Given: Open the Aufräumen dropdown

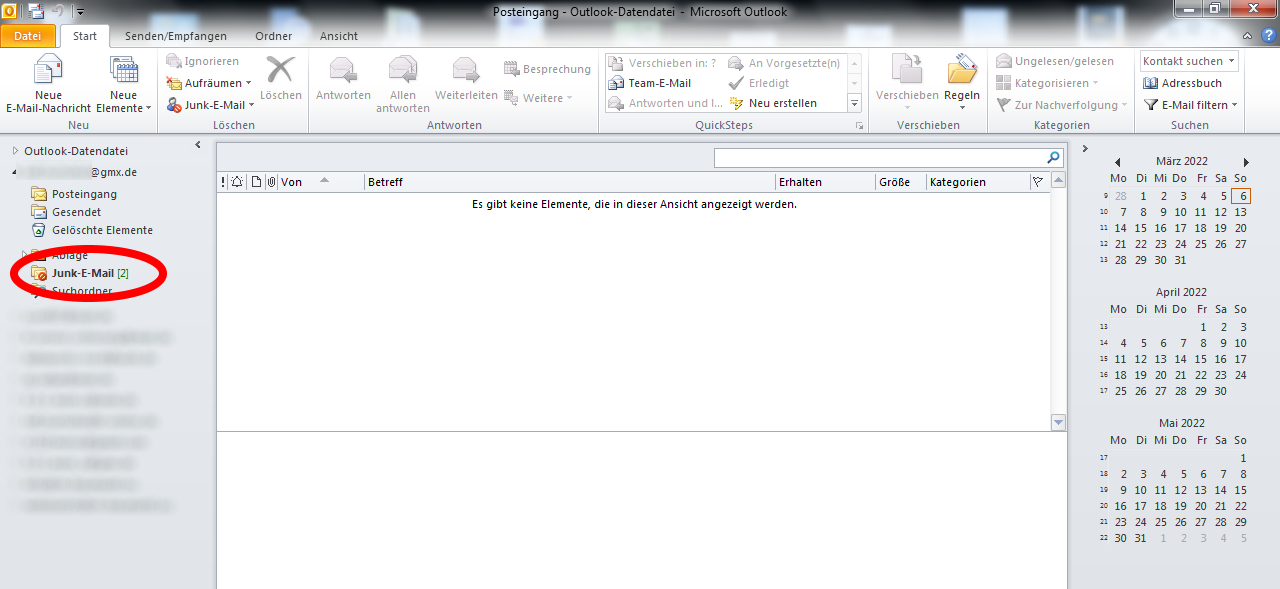Looking at the screenshot, I should [207, 83].
